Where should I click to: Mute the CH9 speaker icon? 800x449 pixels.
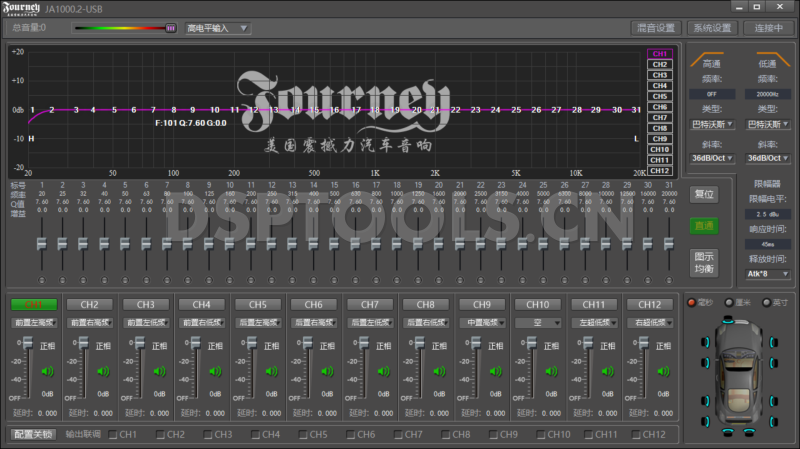pos(495,371)
